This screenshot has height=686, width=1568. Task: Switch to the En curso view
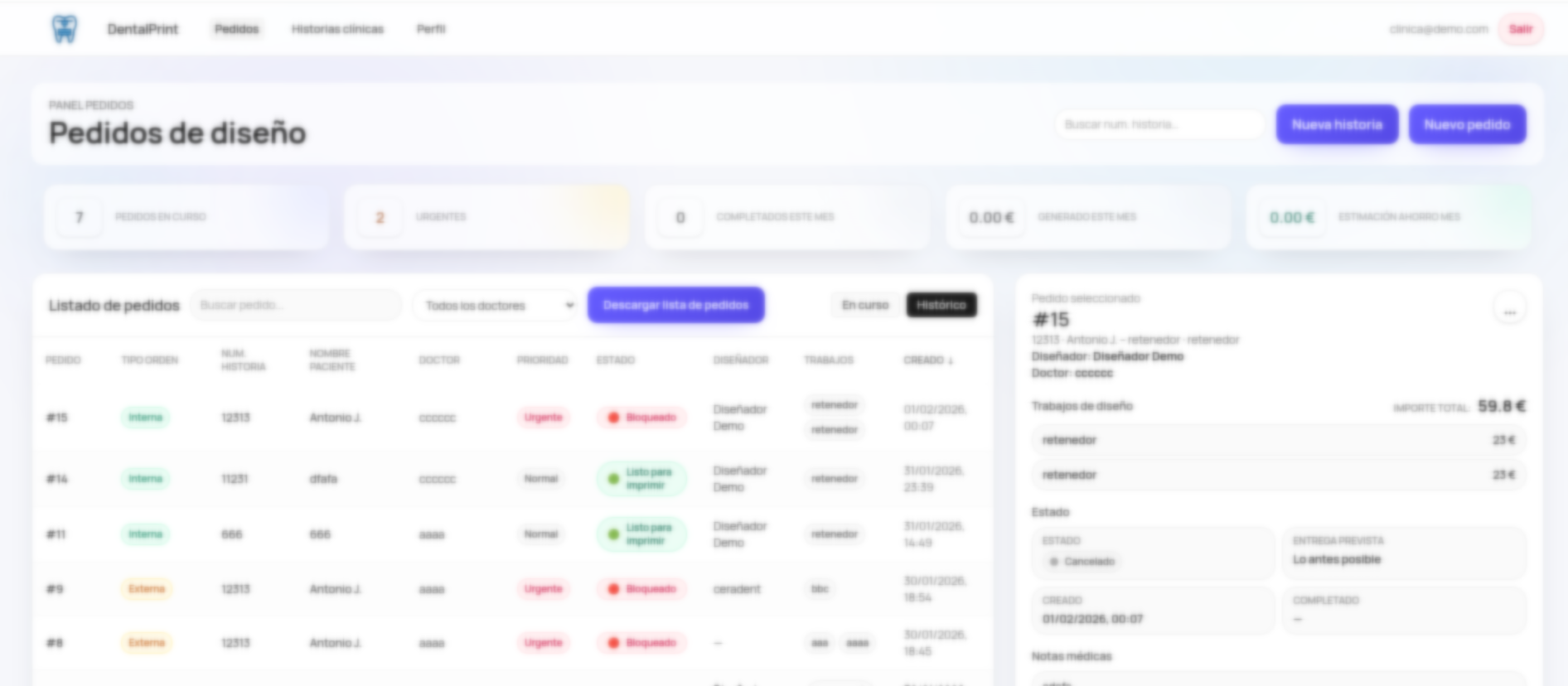click(864, 305)
